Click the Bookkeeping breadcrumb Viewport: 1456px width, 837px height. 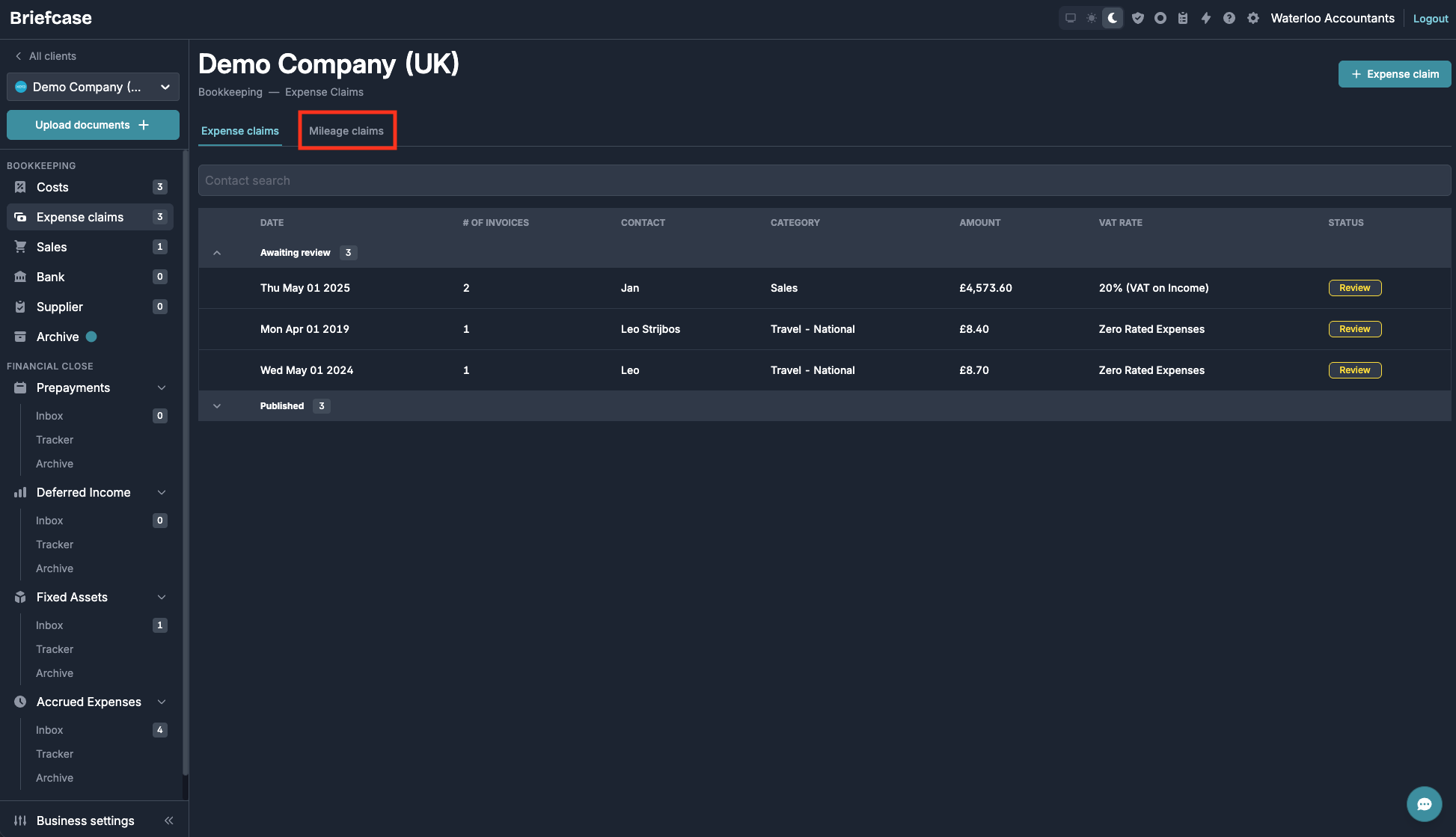pos(230,92)
